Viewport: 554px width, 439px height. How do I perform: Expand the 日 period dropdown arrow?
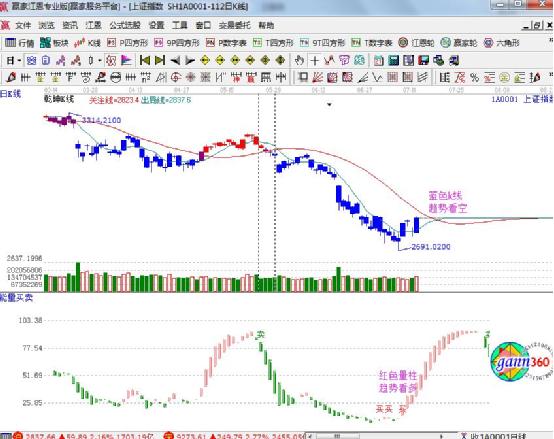click(x=19, y=61)
